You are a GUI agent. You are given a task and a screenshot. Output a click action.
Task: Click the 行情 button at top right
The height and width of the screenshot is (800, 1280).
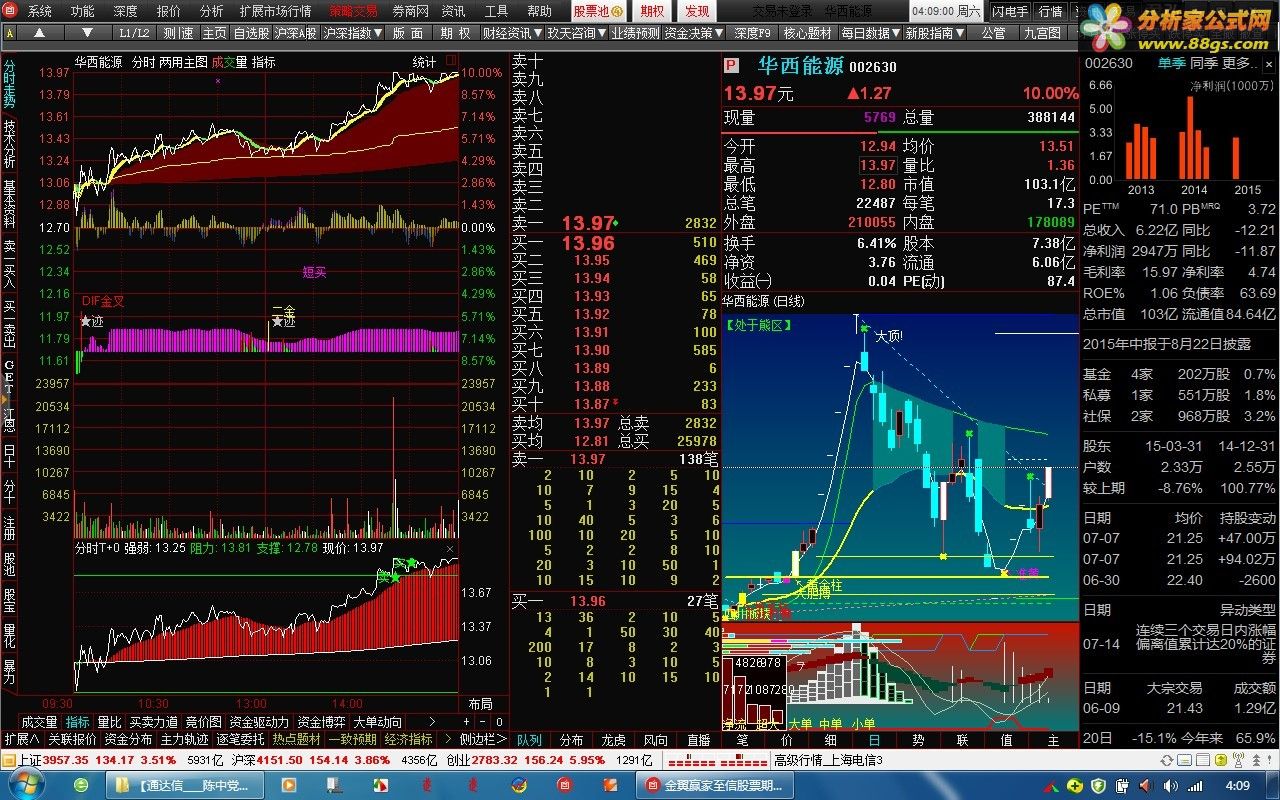pyautogui.click(x=1050, y=11)
